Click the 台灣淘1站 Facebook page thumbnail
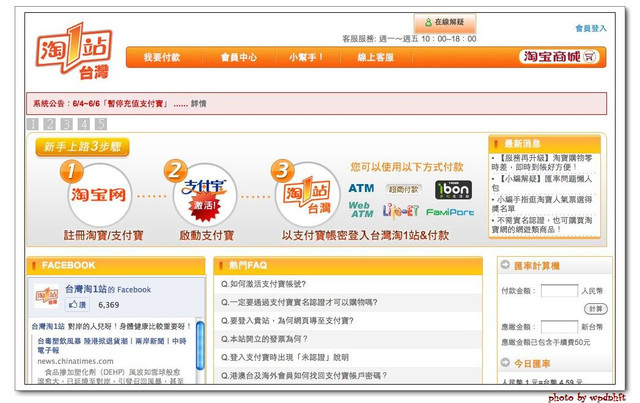The height and width of the screenshot is (403, 640). (46, 296)
